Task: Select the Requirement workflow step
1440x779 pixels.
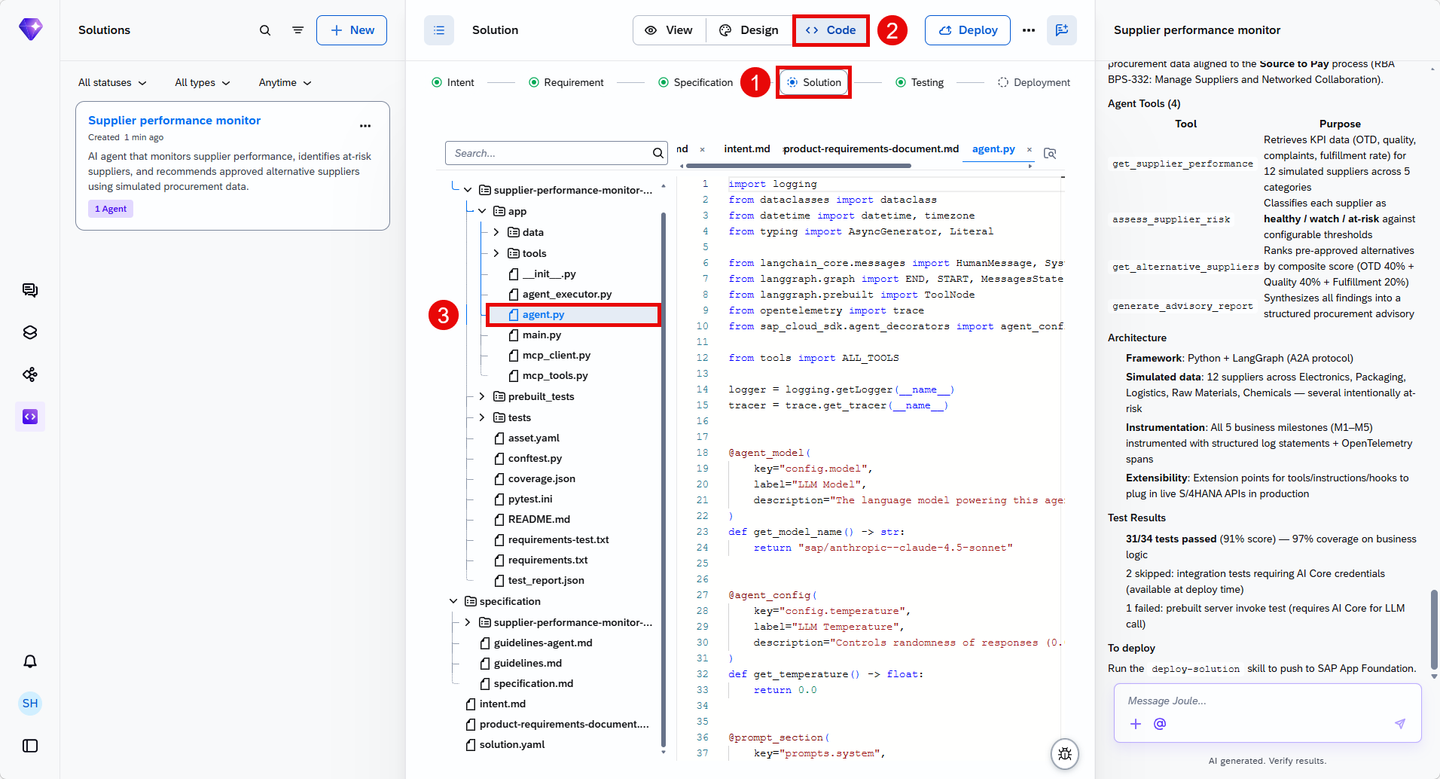Action: pos(566,82)
